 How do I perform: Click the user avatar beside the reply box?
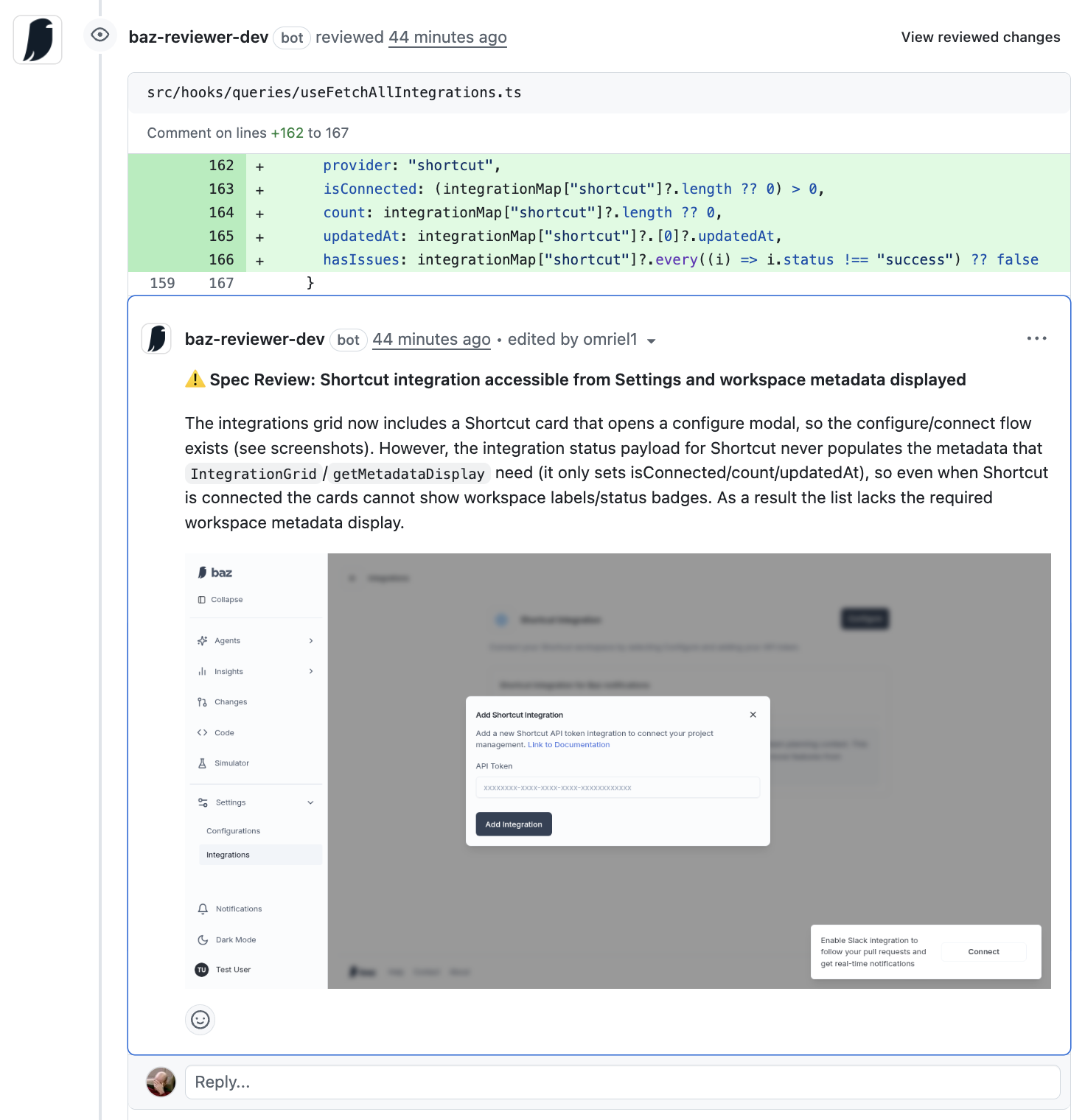click(161, 1082)
